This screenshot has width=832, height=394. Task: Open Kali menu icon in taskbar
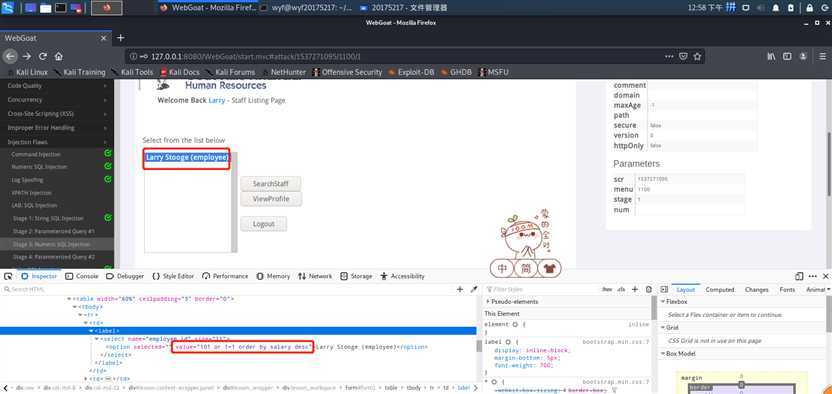8,7
